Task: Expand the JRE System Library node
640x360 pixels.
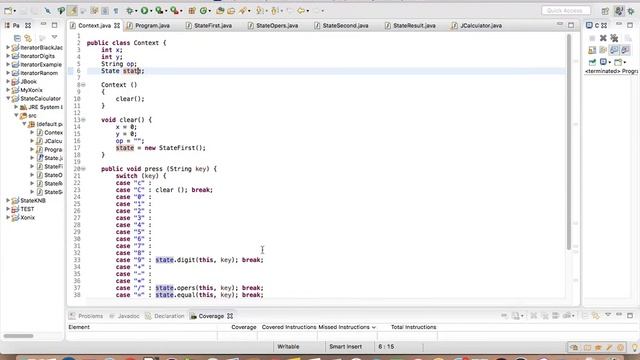Action: click(x=16, y=107)
